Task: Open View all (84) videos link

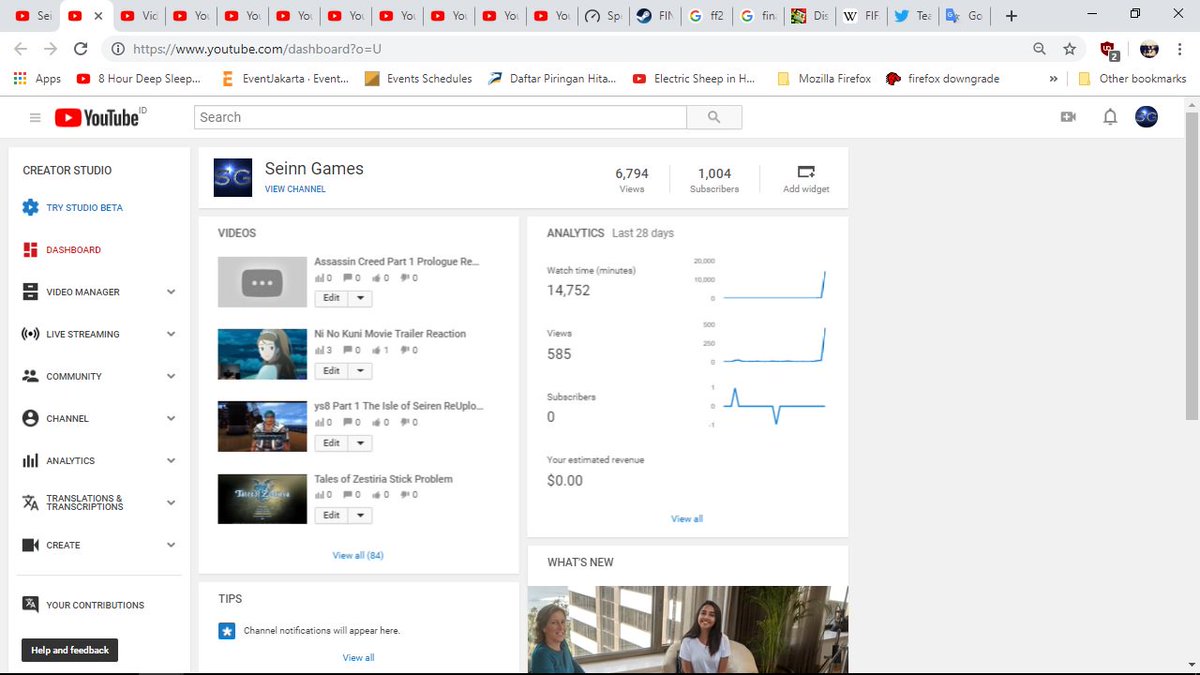Action: click(358, 555)
